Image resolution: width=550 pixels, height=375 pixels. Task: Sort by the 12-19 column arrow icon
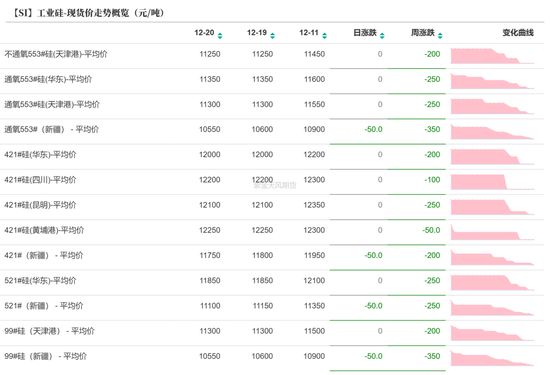[273, 35]
